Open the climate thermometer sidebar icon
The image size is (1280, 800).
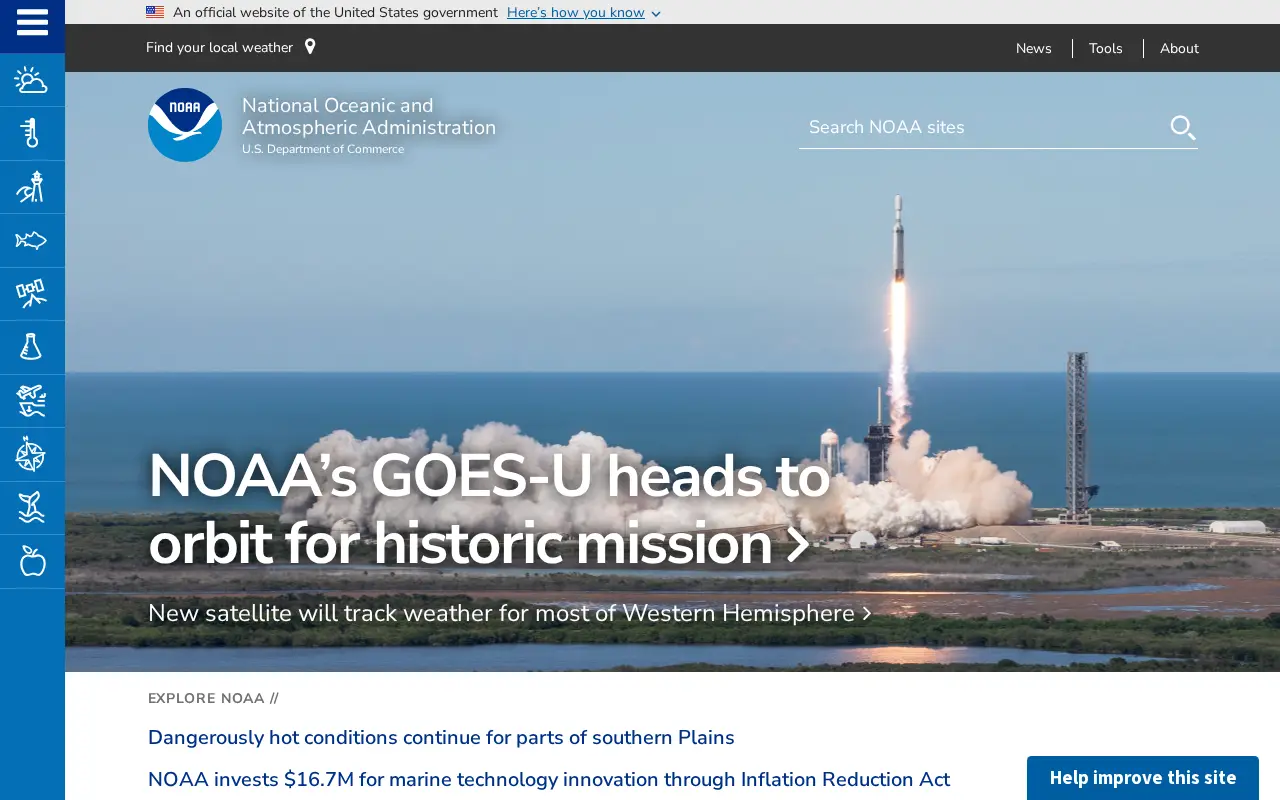(32, 133)
